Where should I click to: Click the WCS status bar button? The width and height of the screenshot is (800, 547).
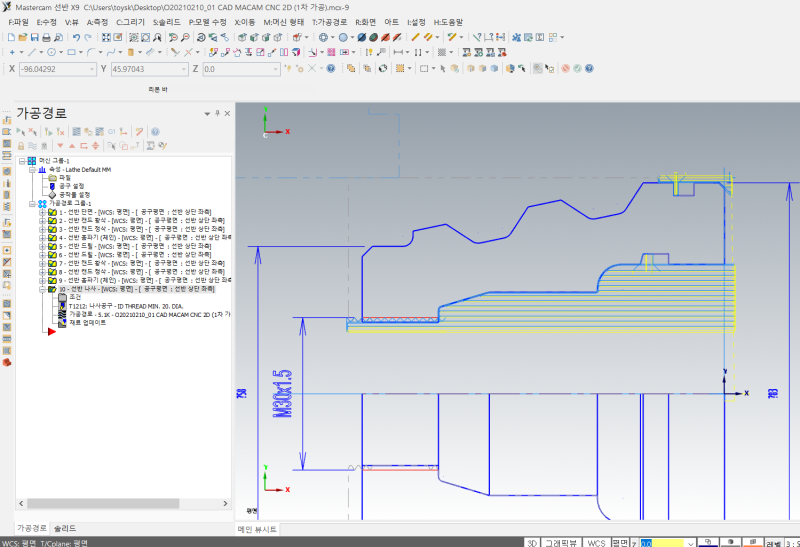(x=596, y=542)
